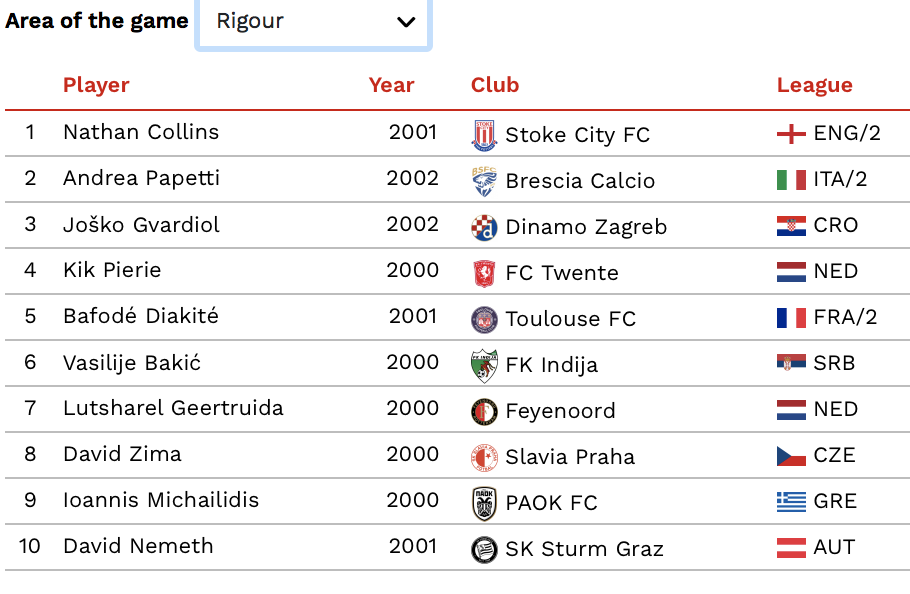Click the Toulouse FC logo
Image resolution: width=910 pixels, height=594 pixels.
point(484,319)
